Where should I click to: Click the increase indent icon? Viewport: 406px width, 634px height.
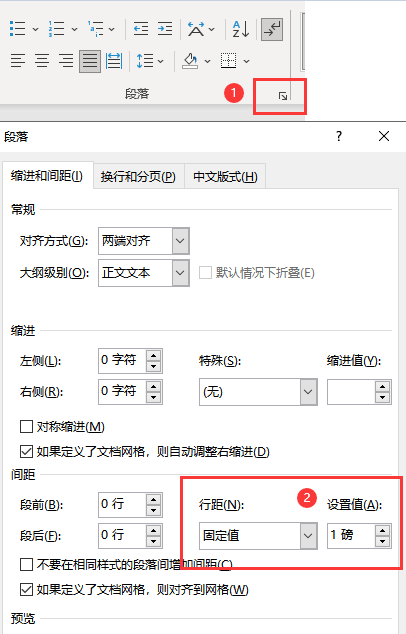tap(165, 29)
